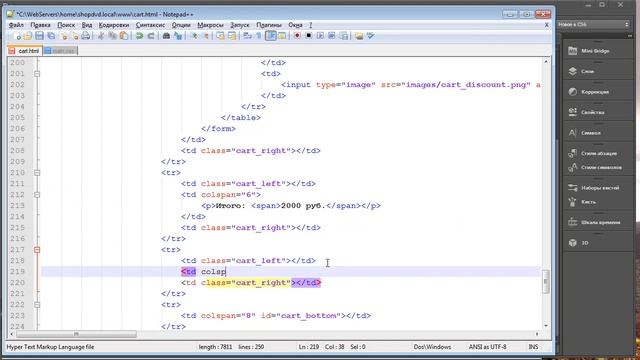Cut selection with the scissors icon
Image resolution: width=640 pixels, height=360 pixels.
pyautogui.click(x=100, y=36)
